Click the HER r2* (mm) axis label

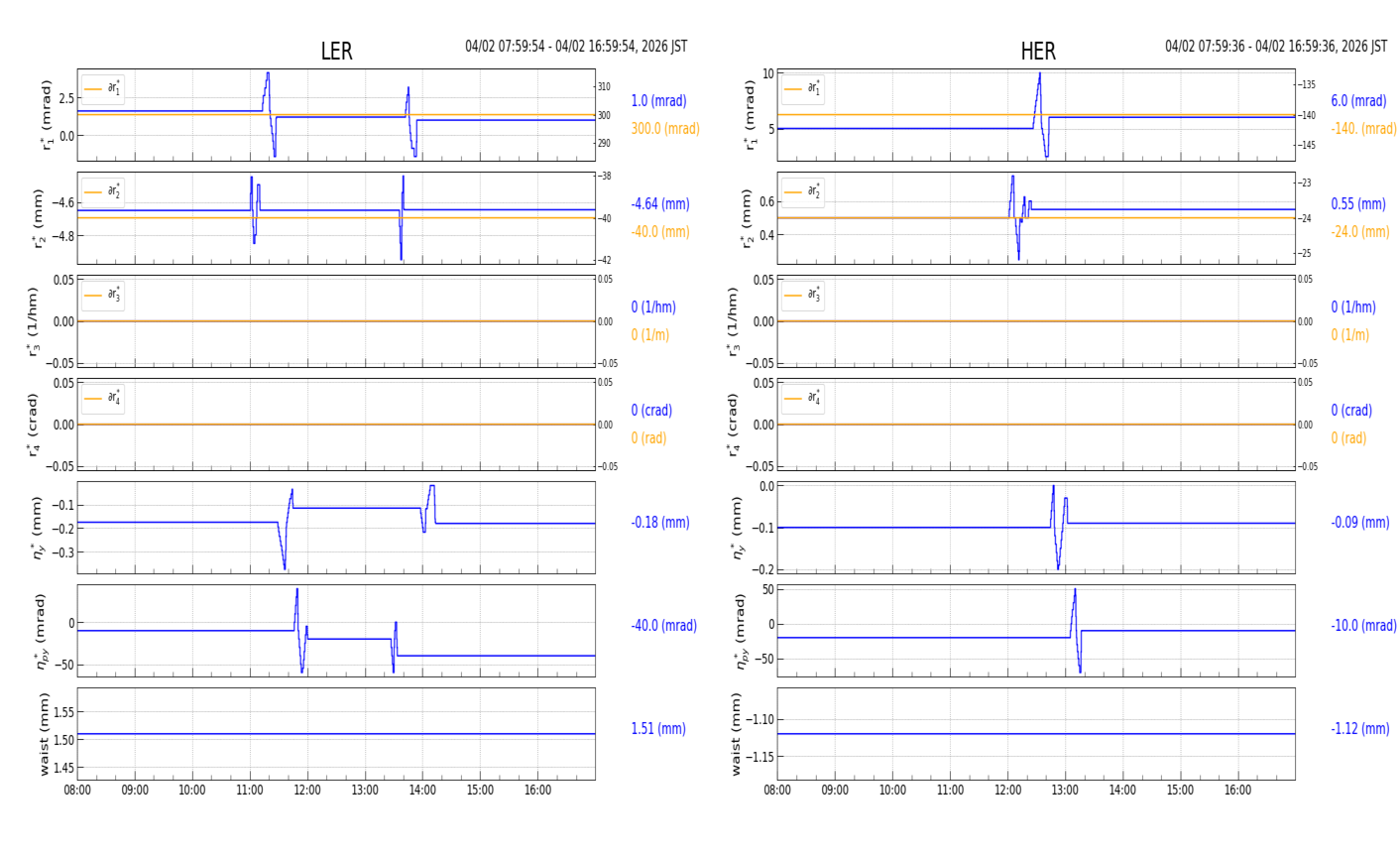click(748, 218)
